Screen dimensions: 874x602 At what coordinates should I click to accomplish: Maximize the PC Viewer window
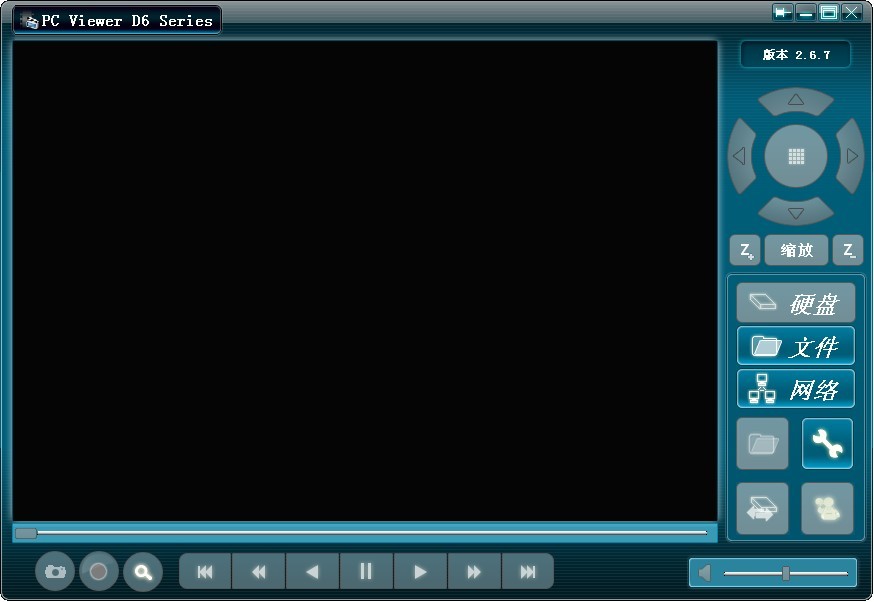pos(829,13)
